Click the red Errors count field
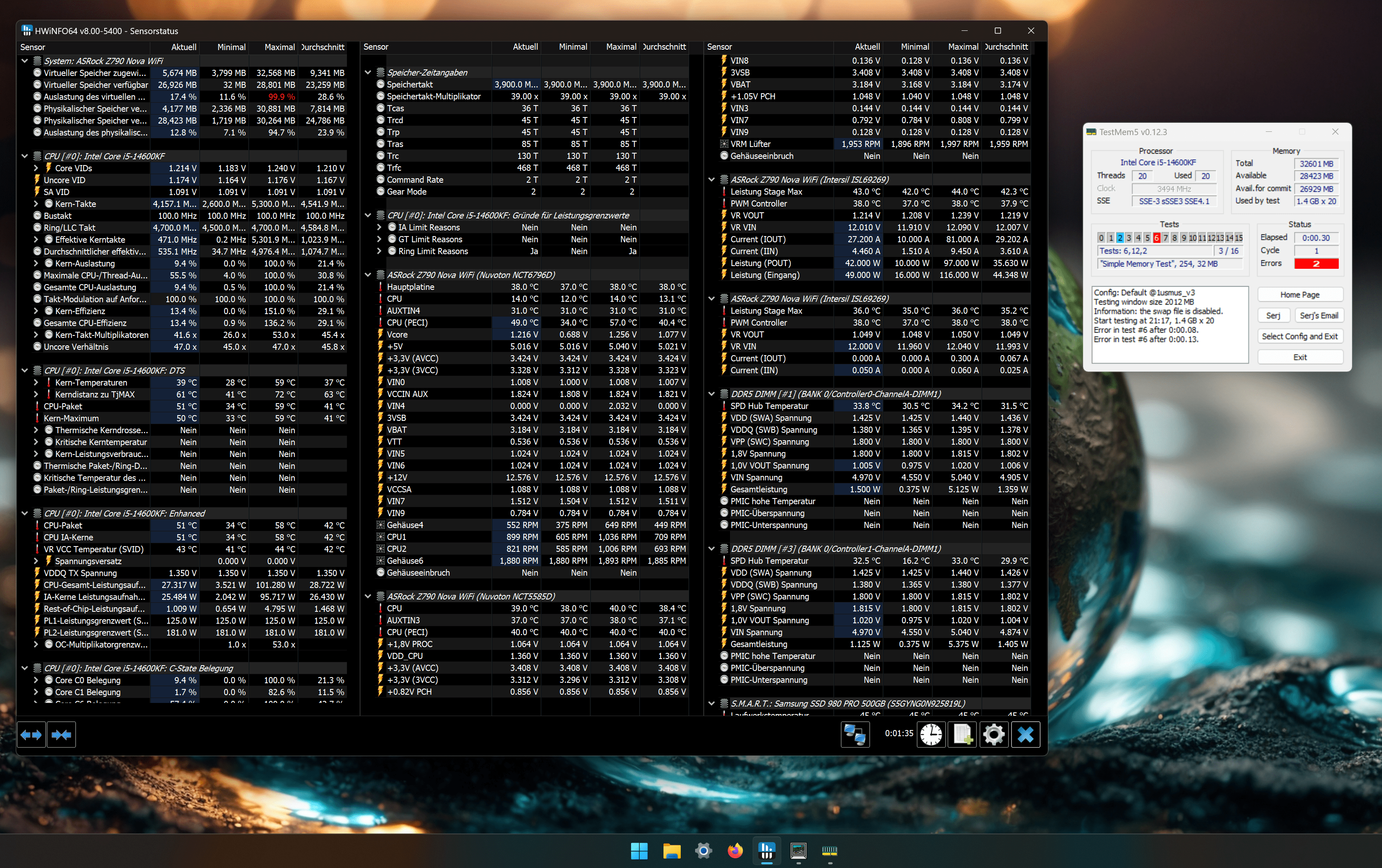Viewport: 1382px width, 868px height. pyautogui.click(x=1317, y=264)
